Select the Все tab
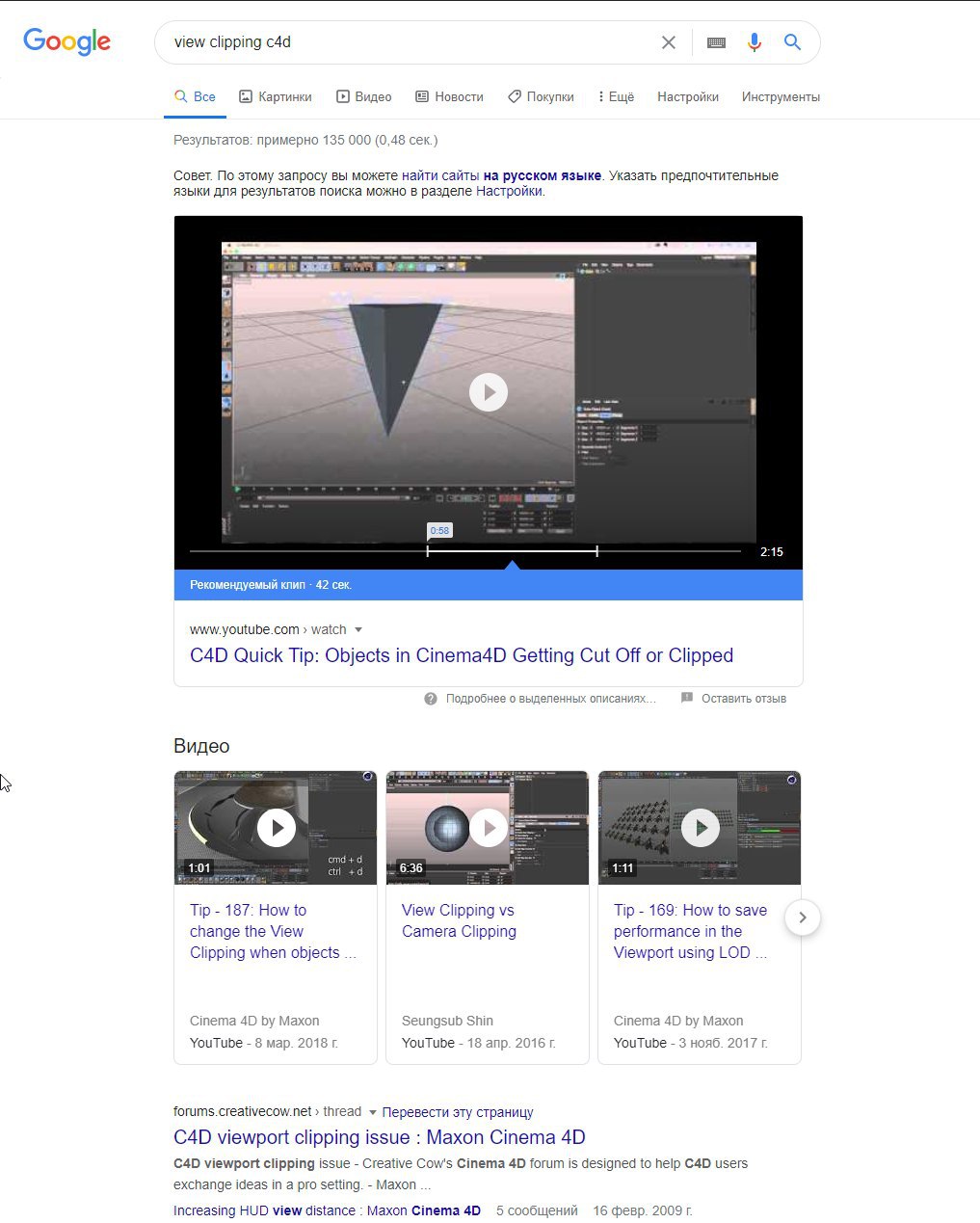The width and height of the screenshot is (980, 1223). (195, 96)
